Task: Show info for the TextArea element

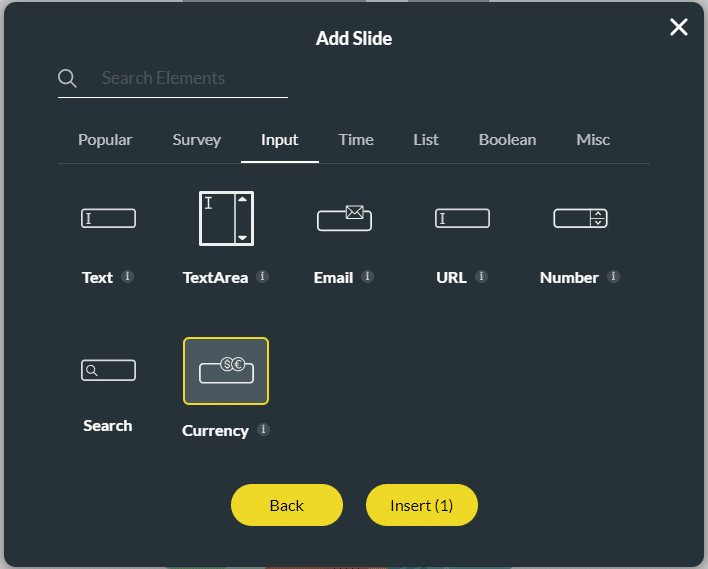Action: 262,277
